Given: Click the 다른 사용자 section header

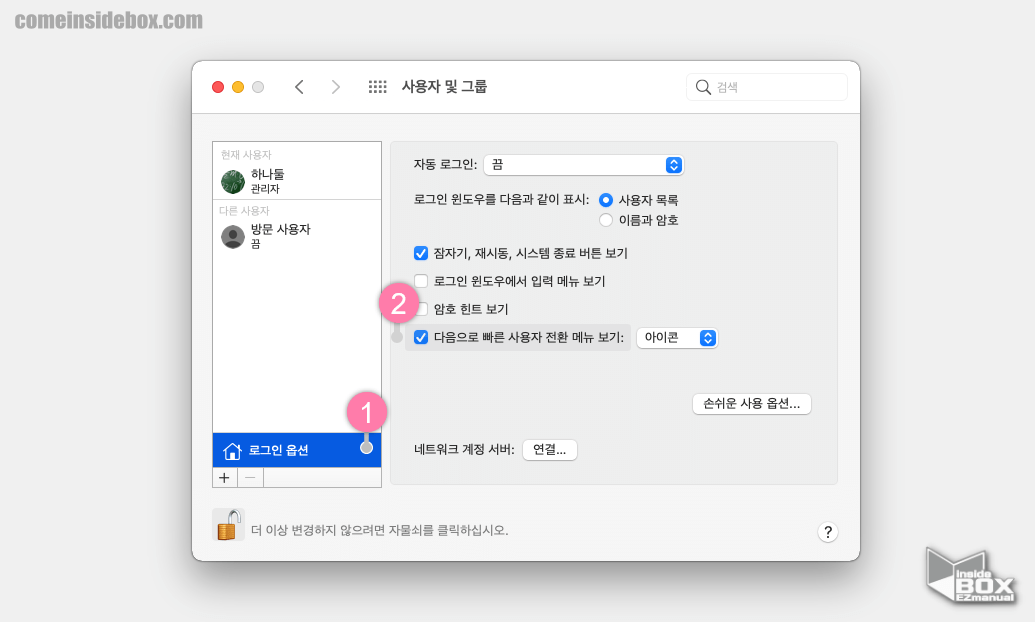Looking at the screenshot, I should click(x=244, y=211).
